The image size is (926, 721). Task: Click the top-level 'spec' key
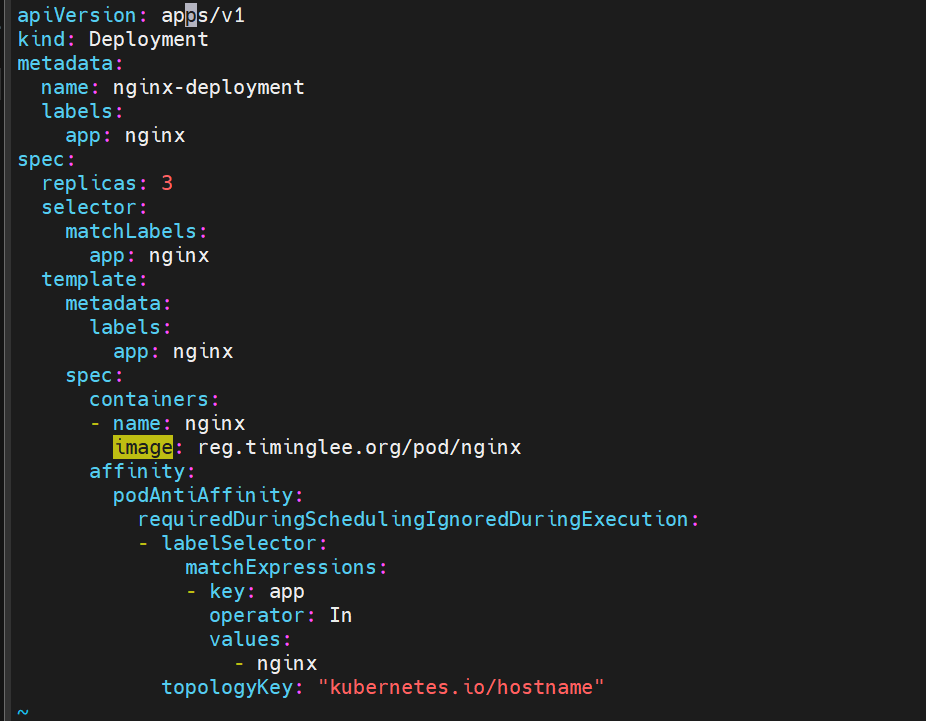click(41, 159)
